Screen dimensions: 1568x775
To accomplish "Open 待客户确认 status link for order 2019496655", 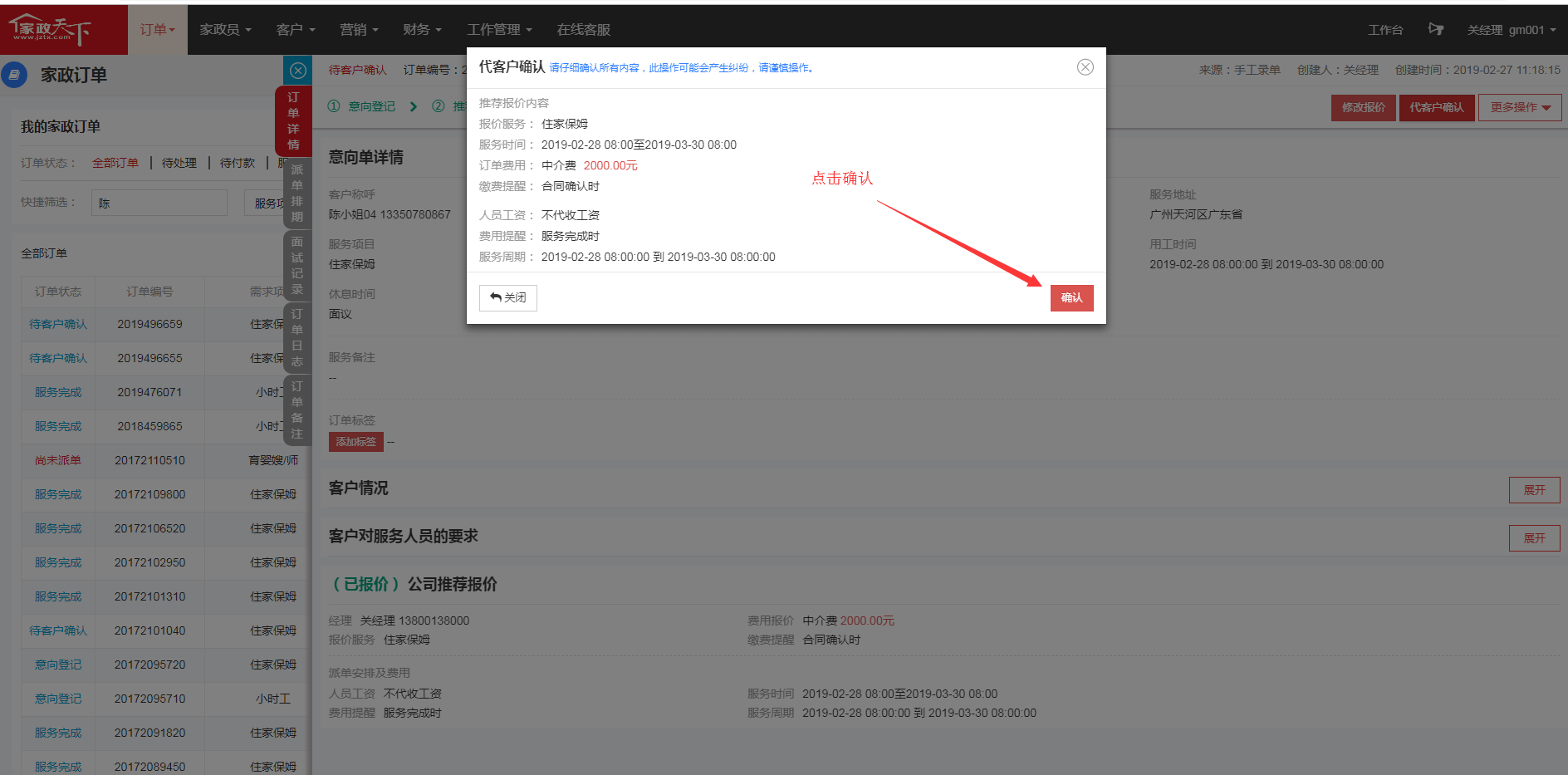I will pos(58,358).
